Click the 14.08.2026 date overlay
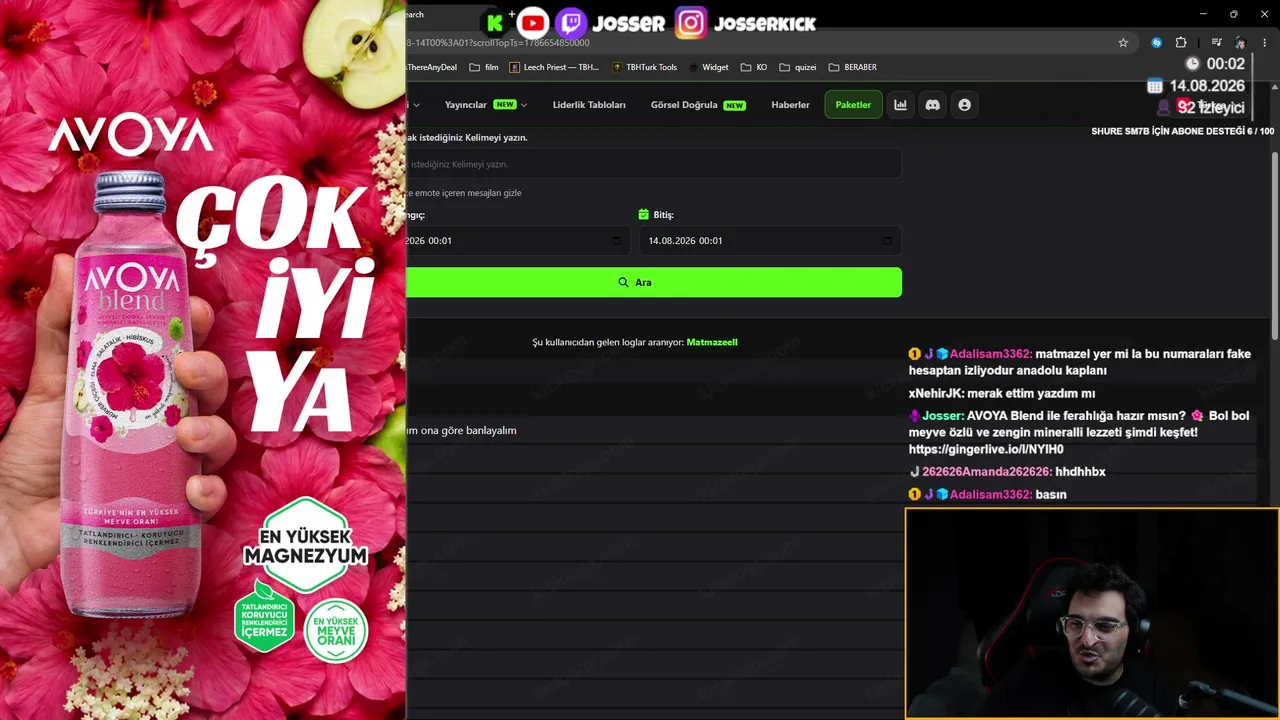The height and width of the screenshot is (720, 1280). [1207, 86]
